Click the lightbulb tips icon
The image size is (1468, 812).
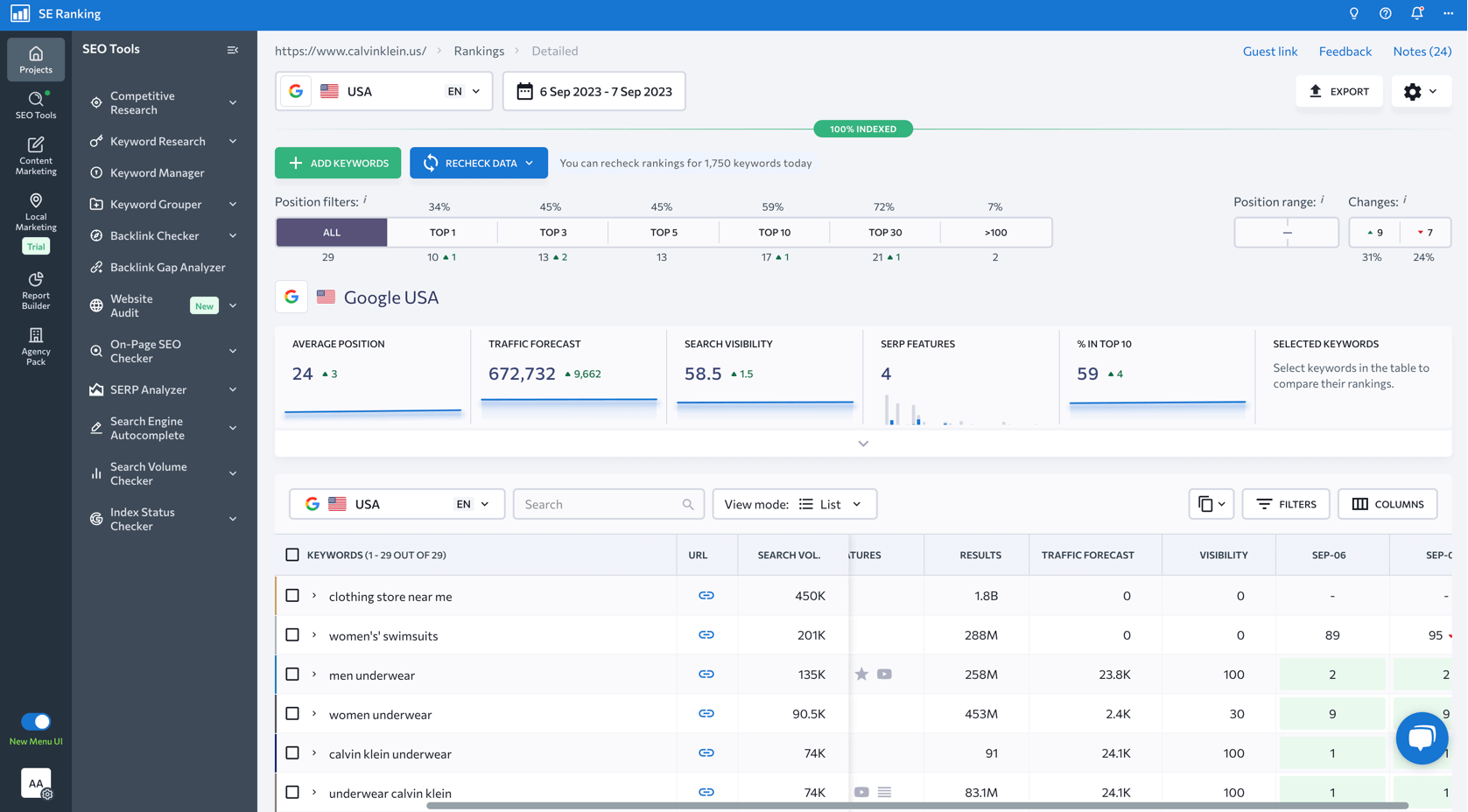[x=1353, y=14]
